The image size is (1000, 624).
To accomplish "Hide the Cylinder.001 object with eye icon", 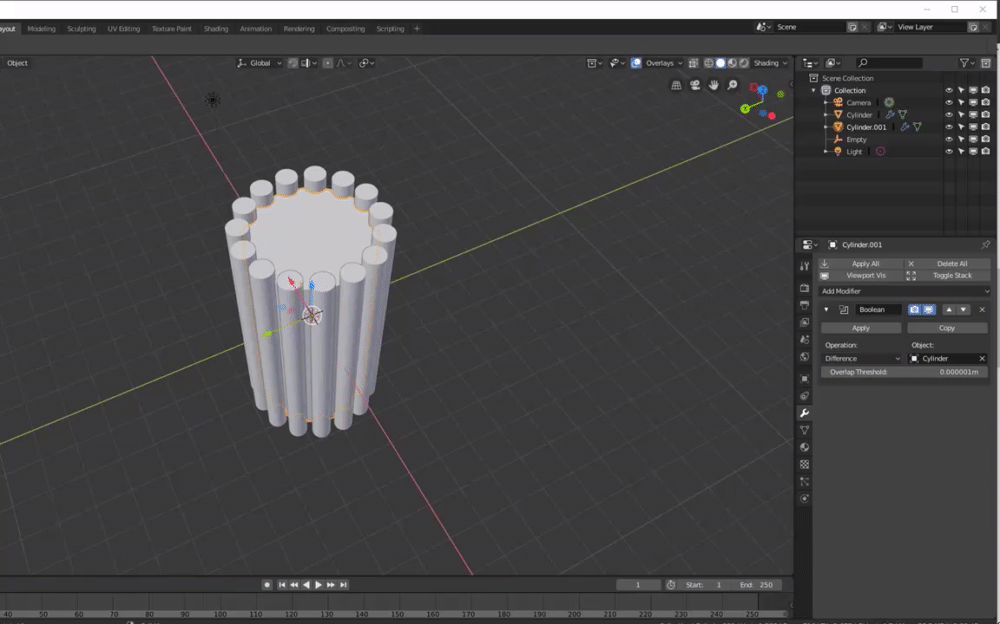I will pos(949,127).
